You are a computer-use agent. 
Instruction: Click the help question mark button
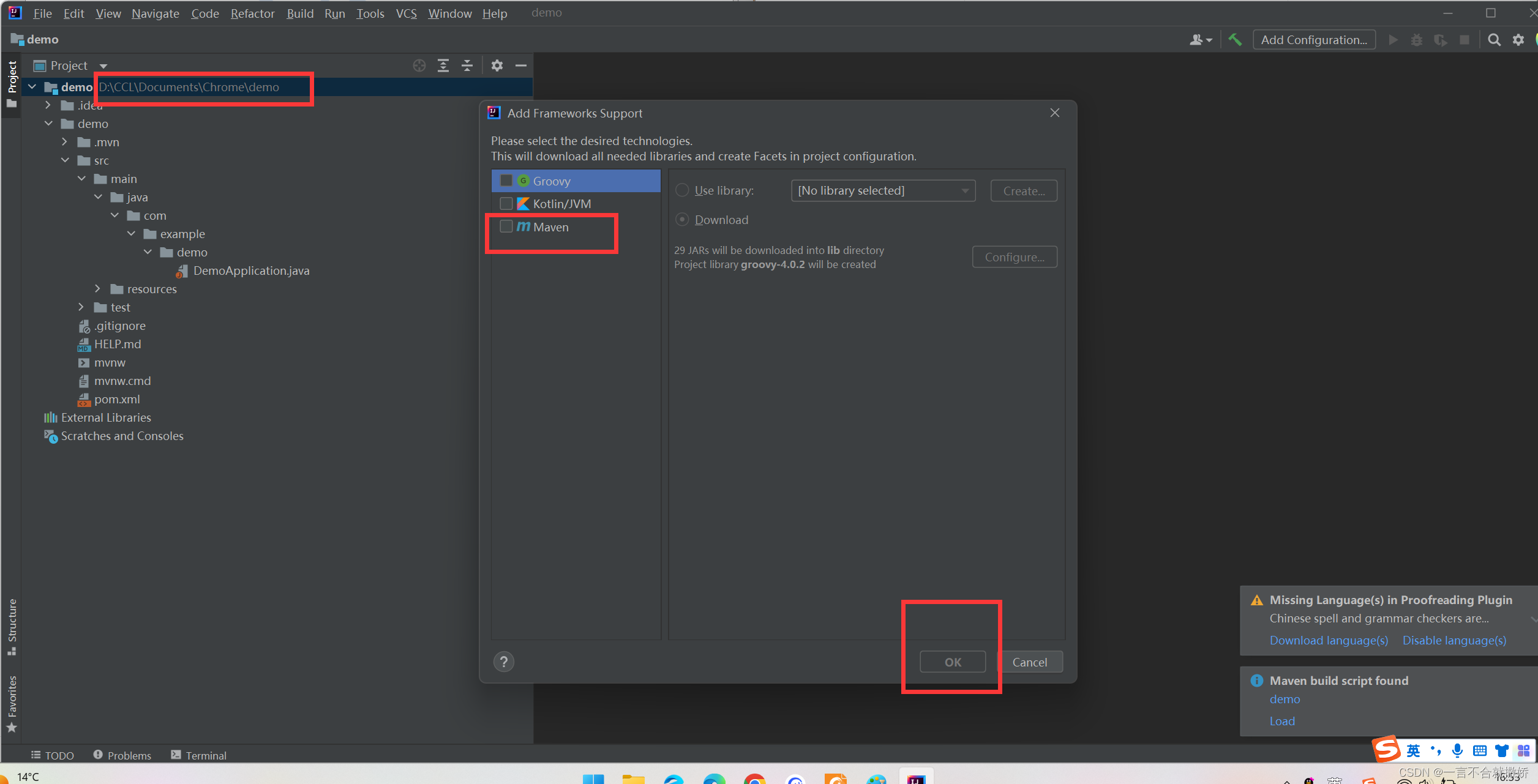pos(504,662)
